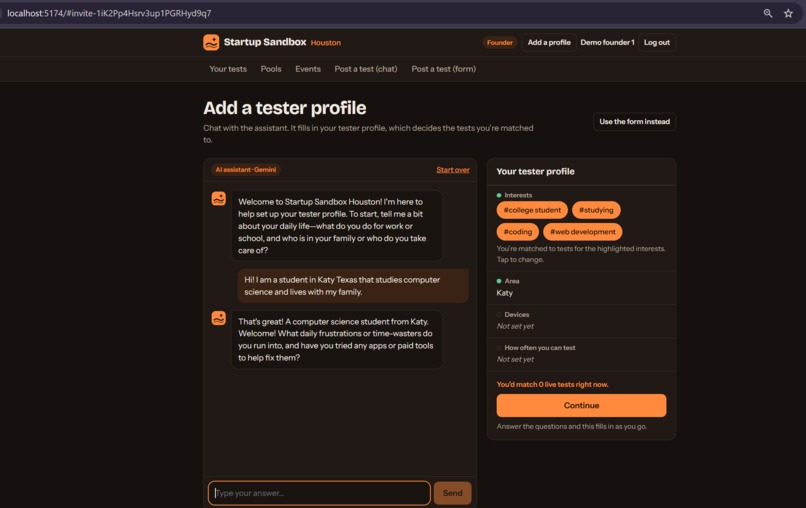Image resolution: width=806 pixels, height=508 pixels.
Task: Bookmark this page with the star icon
Action: click(x=788, y=13)
